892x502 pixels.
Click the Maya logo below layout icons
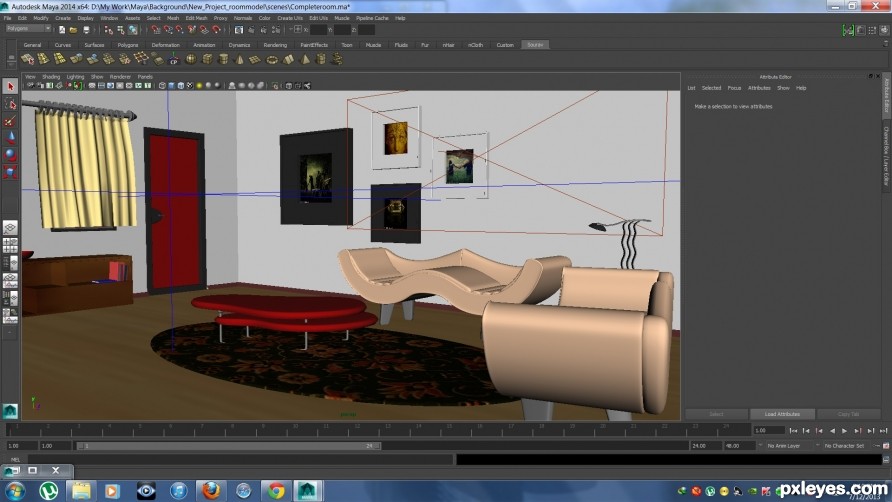10,411
